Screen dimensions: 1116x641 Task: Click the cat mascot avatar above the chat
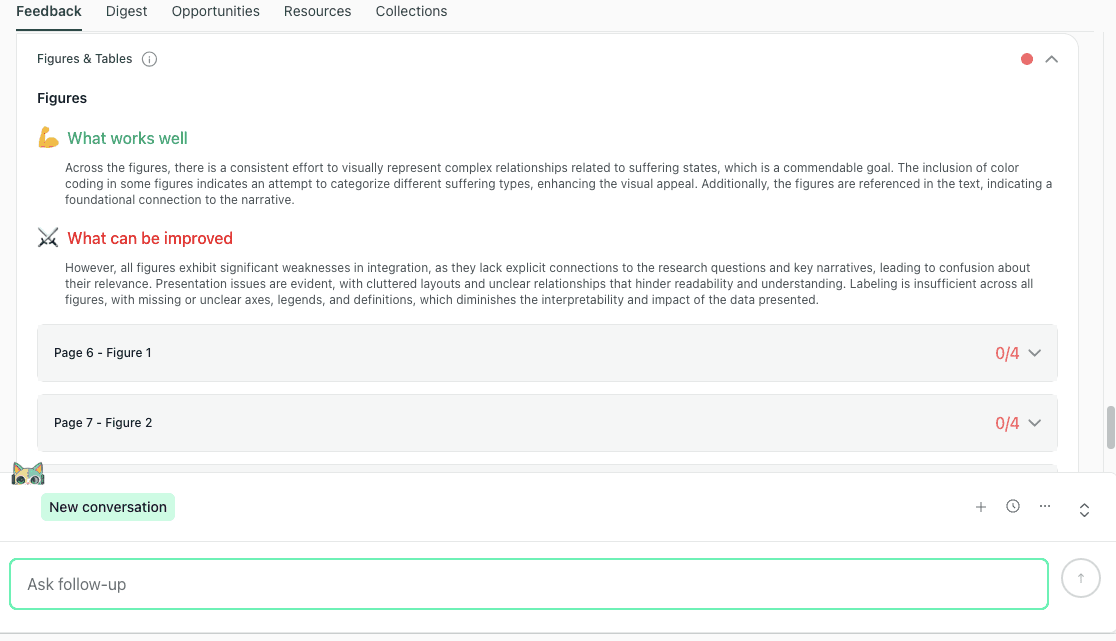[29, 473]
